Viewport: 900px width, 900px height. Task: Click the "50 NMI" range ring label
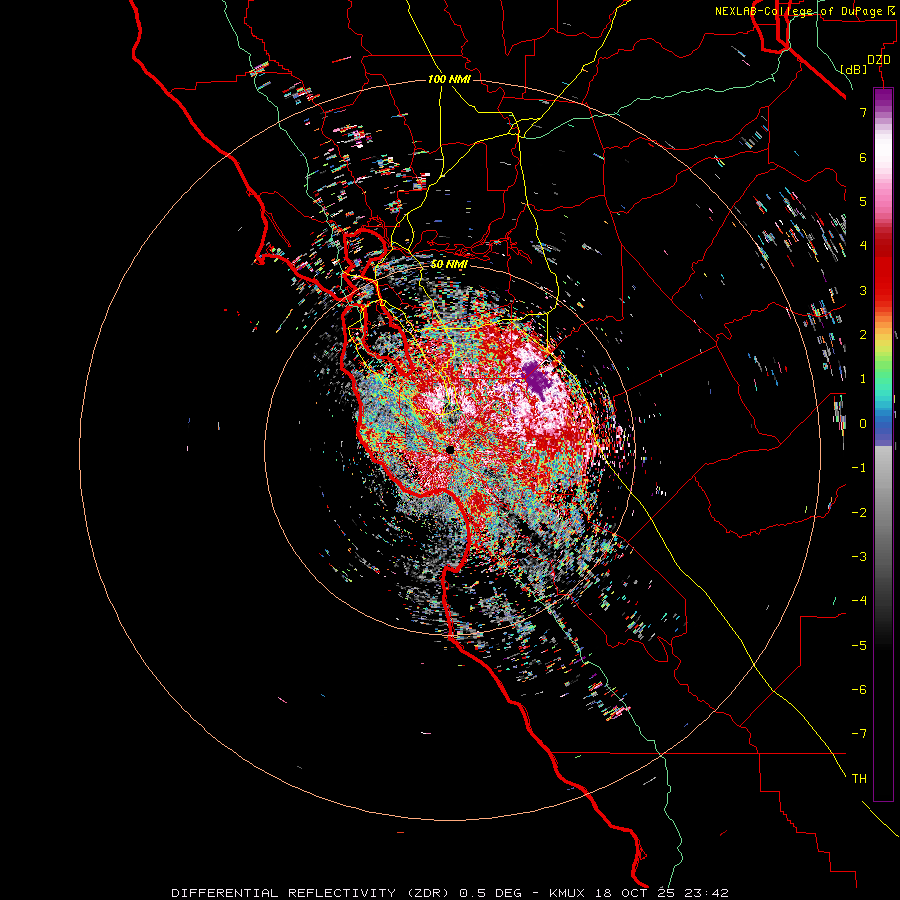coord(449,265)
